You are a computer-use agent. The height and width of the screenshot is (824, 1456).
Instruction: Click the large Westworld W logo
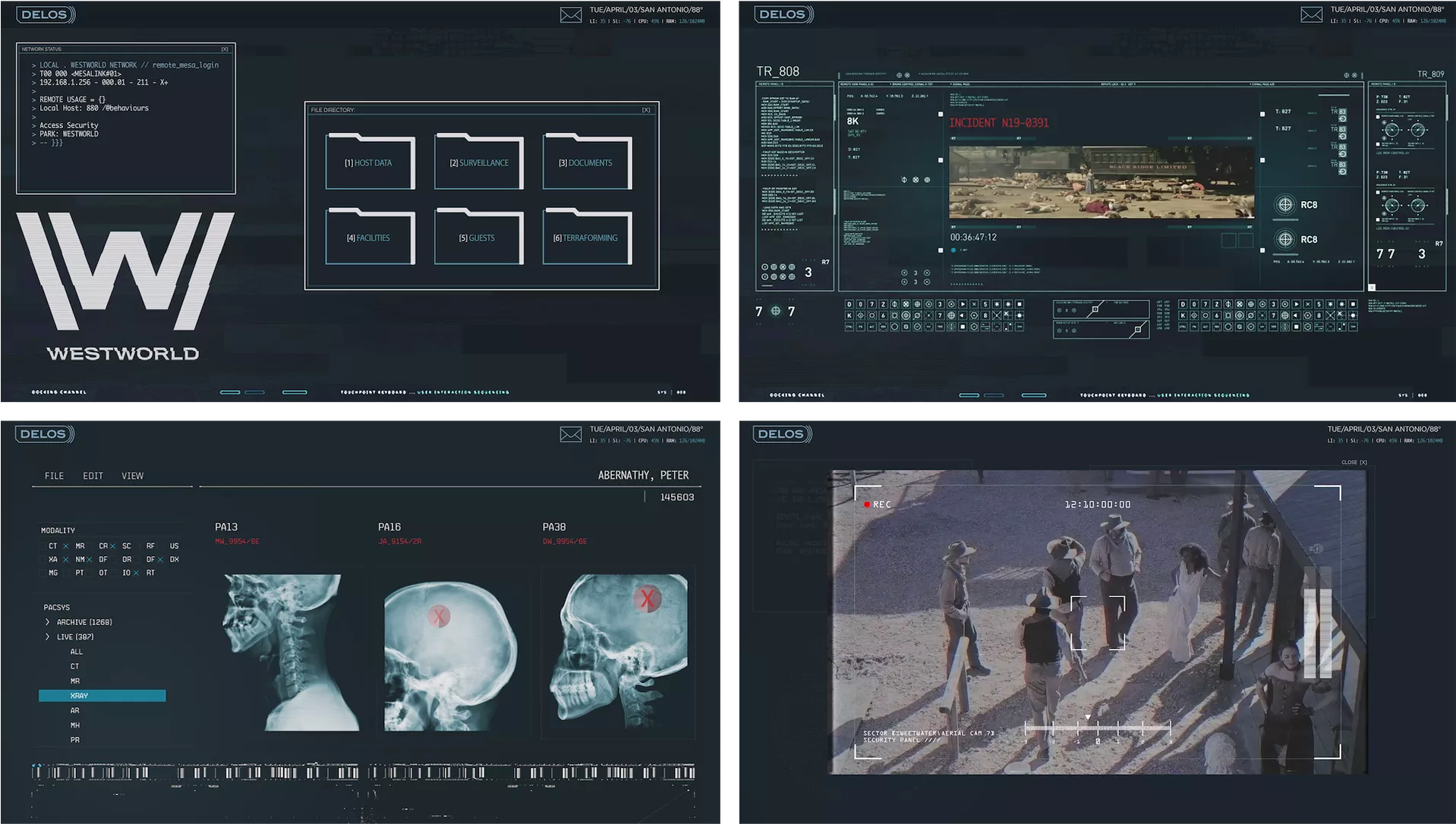[x=125, y=271]
